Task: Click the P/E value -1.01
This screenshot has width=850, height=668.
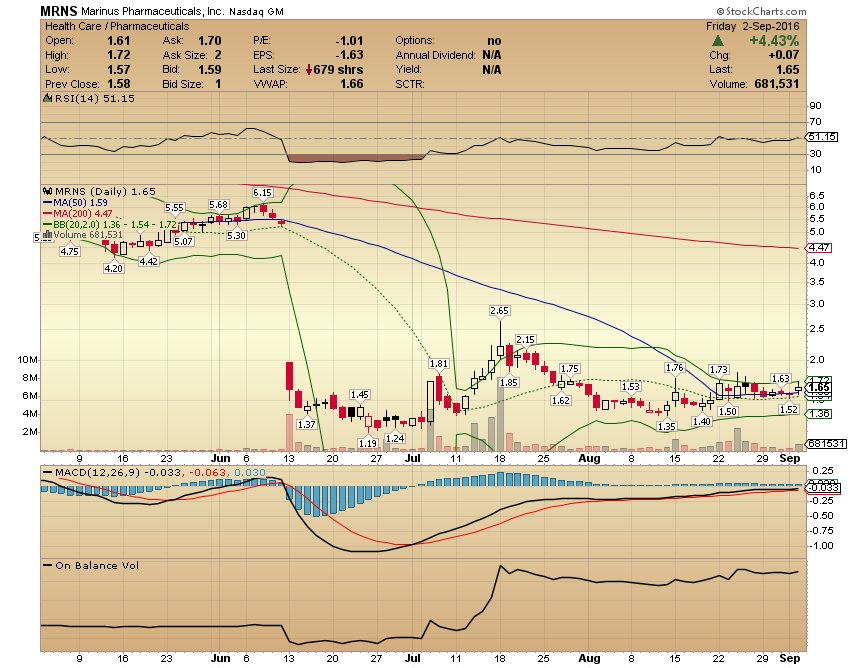Action: [x=349, y=41]
